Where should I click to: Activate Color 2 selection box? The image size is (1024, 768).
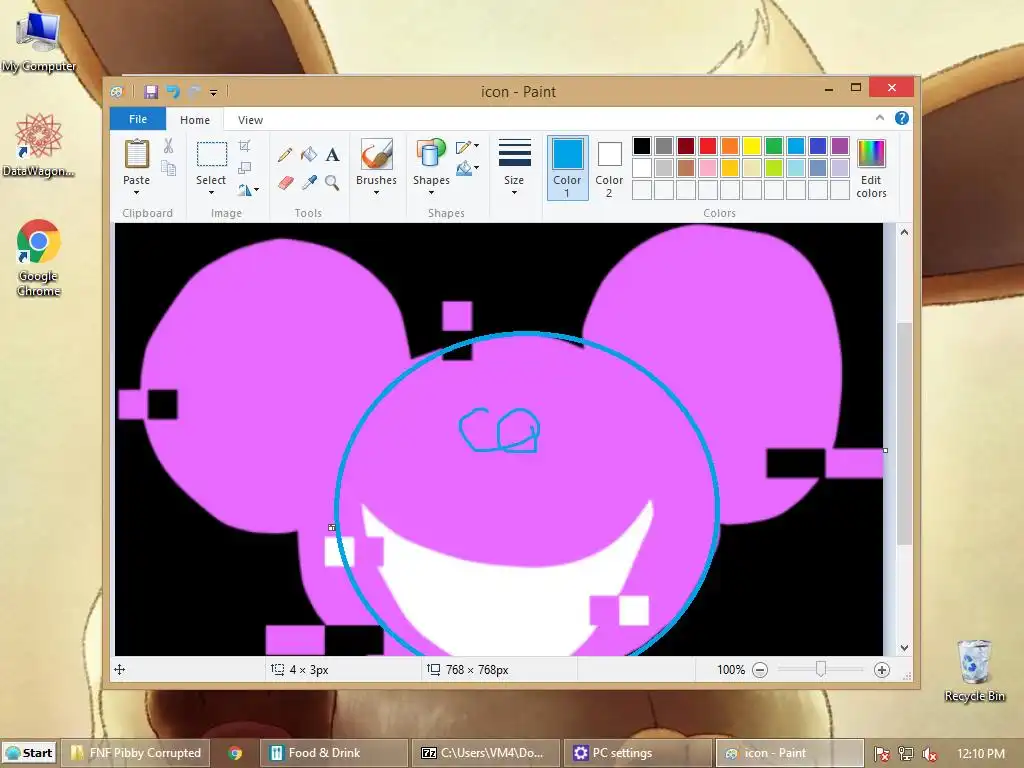[x=609, y=168]
